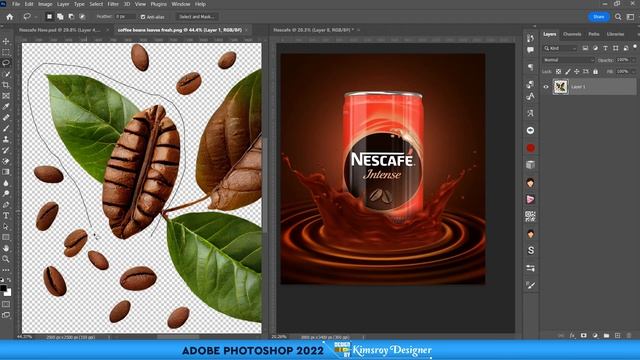Select the Dodge tool
The height and width of the screenshot is (360, 640).
pyautogui.click(x=6, y=193)
